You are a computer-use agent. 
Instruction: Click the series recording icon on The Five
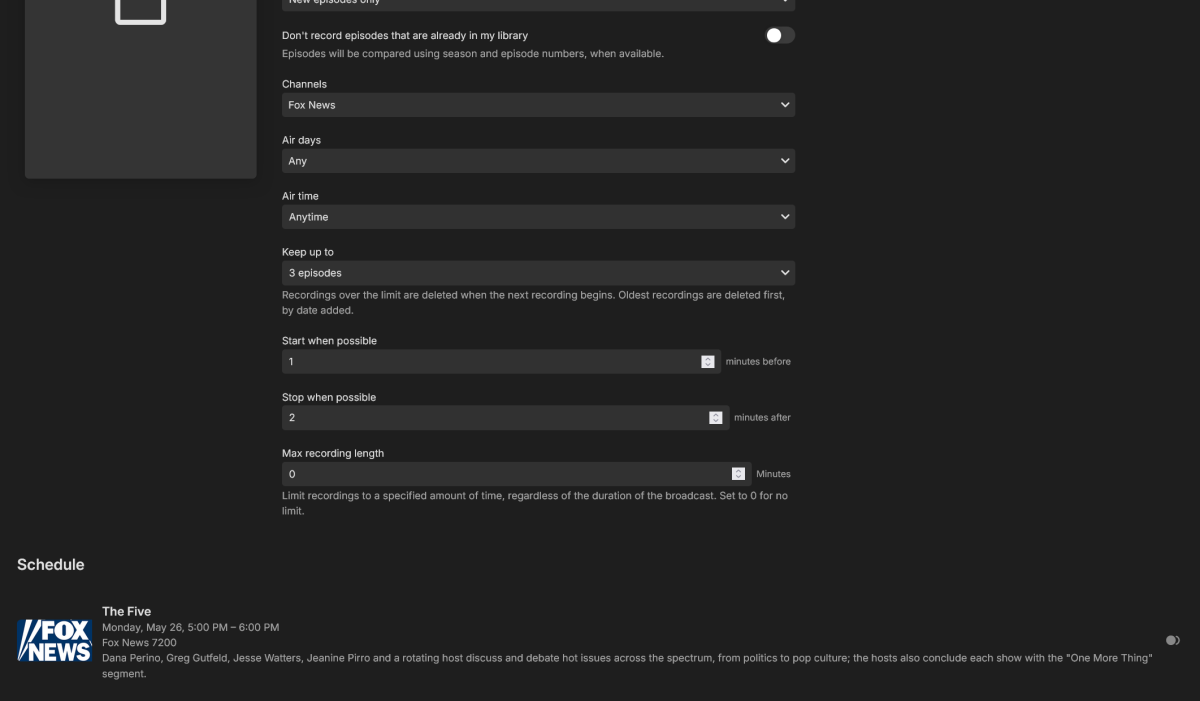[x=1172, y=640]
